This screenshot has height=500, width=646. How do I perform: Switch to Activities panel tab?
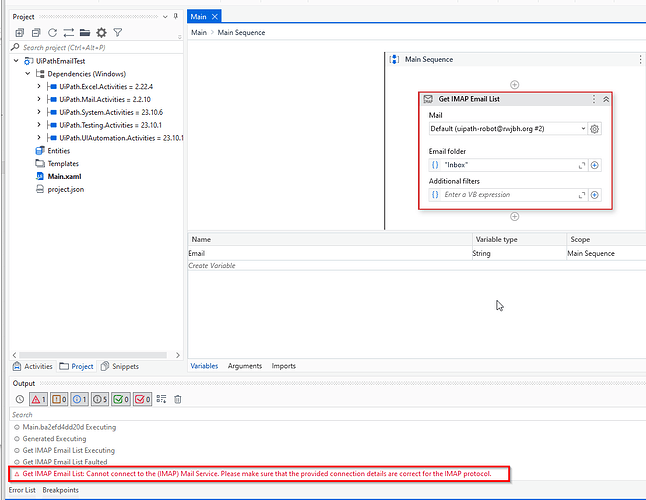point(33,366)
